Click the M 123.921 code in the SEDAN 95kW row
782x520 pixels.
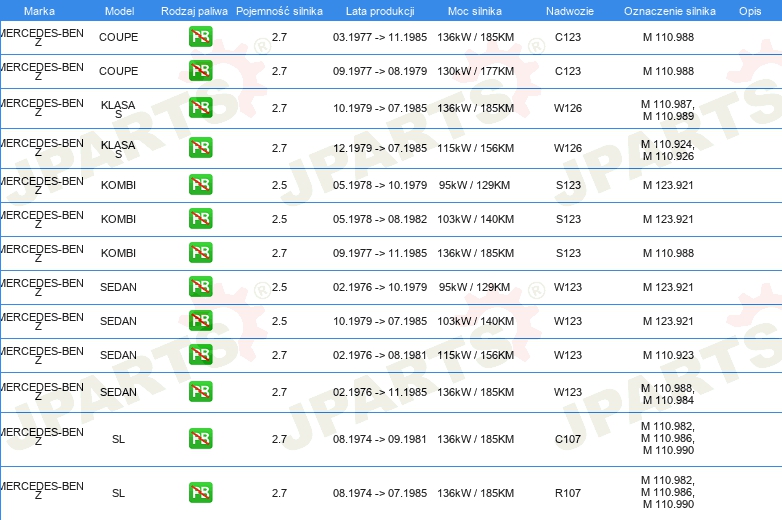[x=668, y=287]
